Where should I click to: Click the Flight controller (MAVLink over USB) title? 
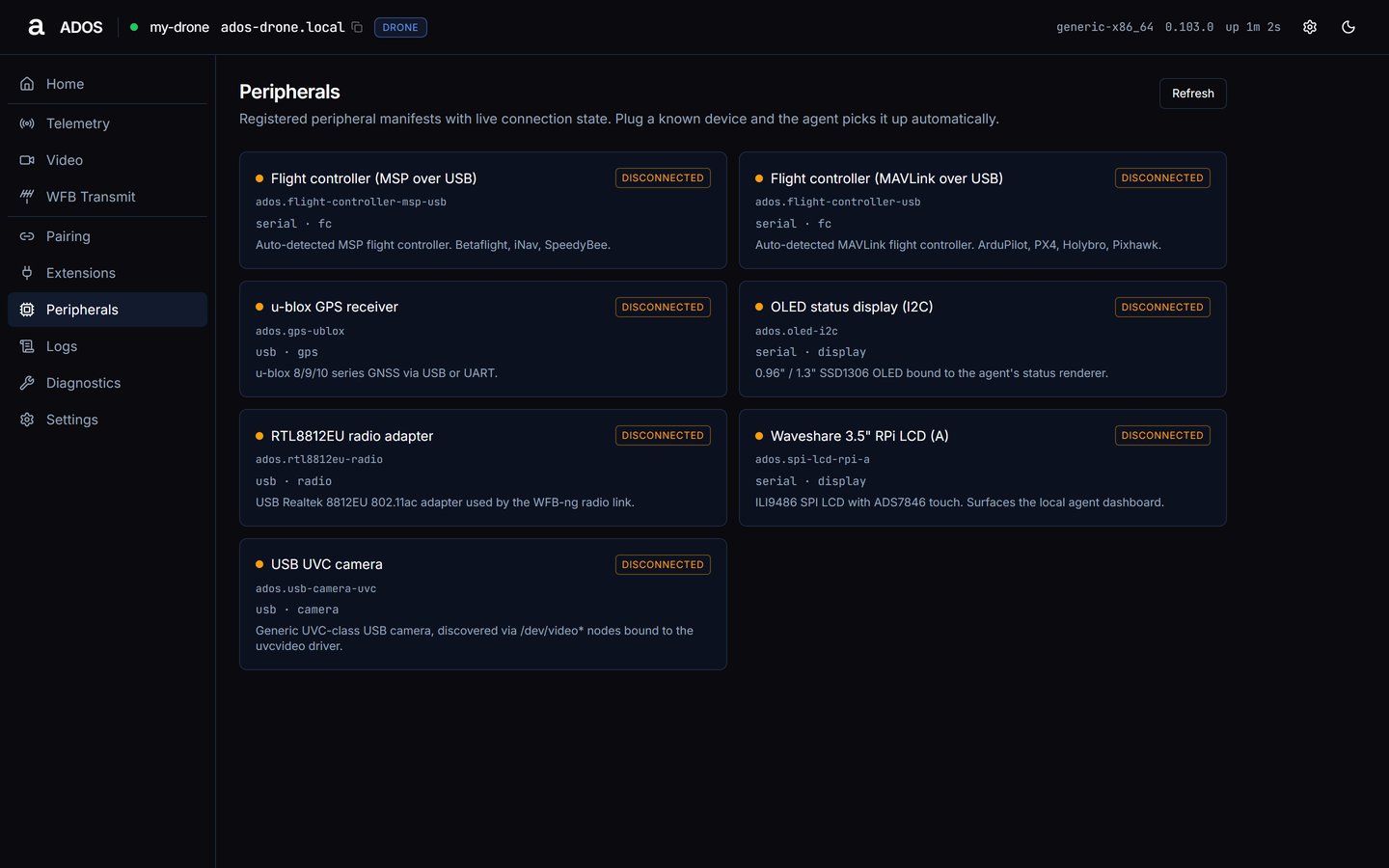point(886,178)
